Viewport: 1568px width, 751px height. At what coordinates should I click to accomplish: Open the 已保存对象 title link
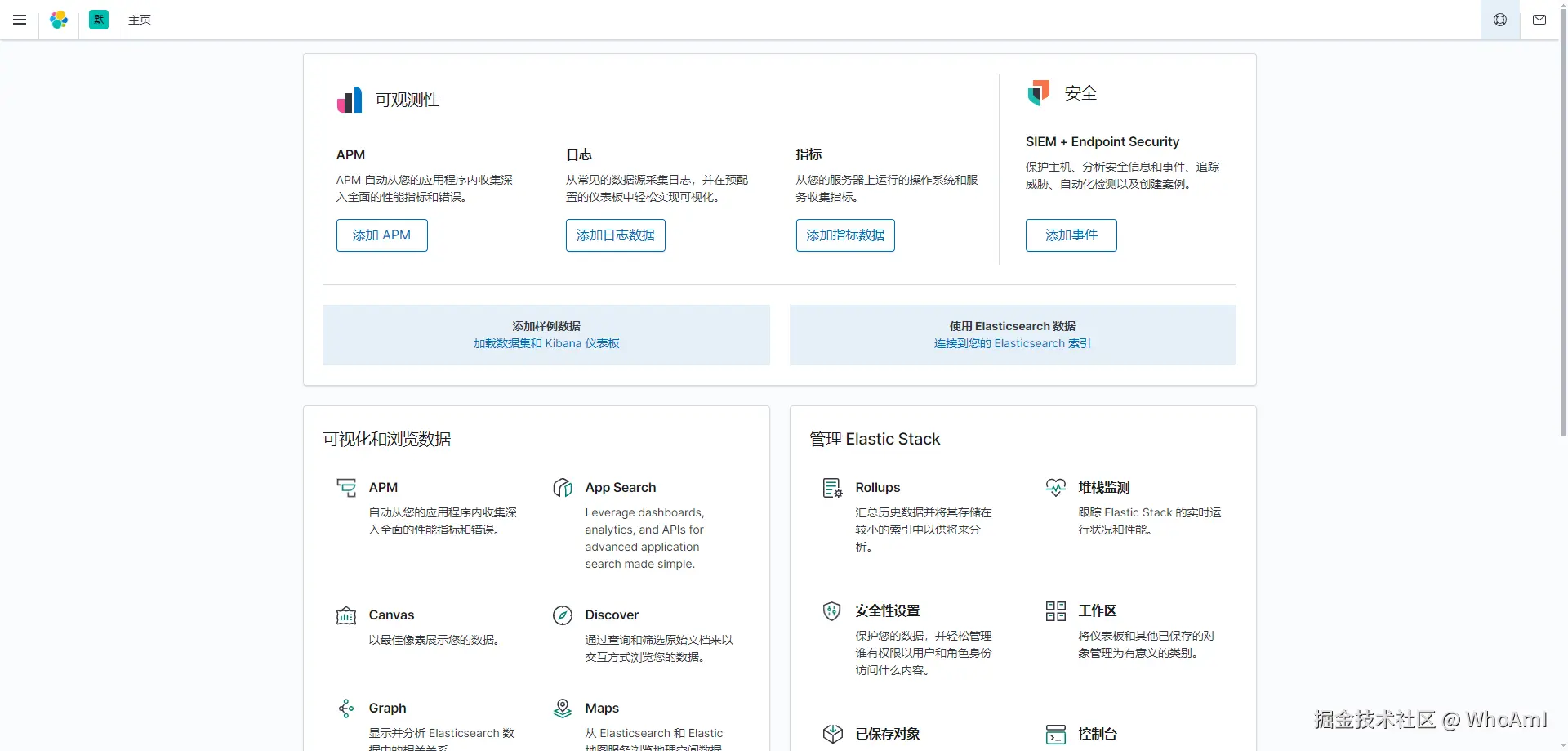(x=888, y=734)
